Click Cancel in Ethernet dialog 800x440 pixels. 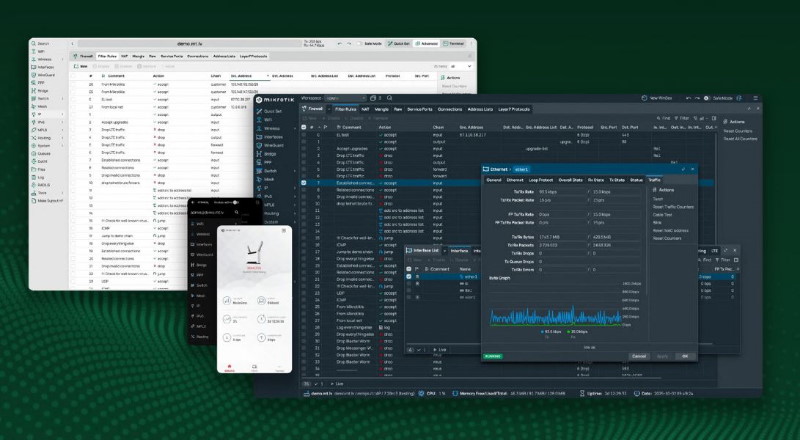(639, 356)
